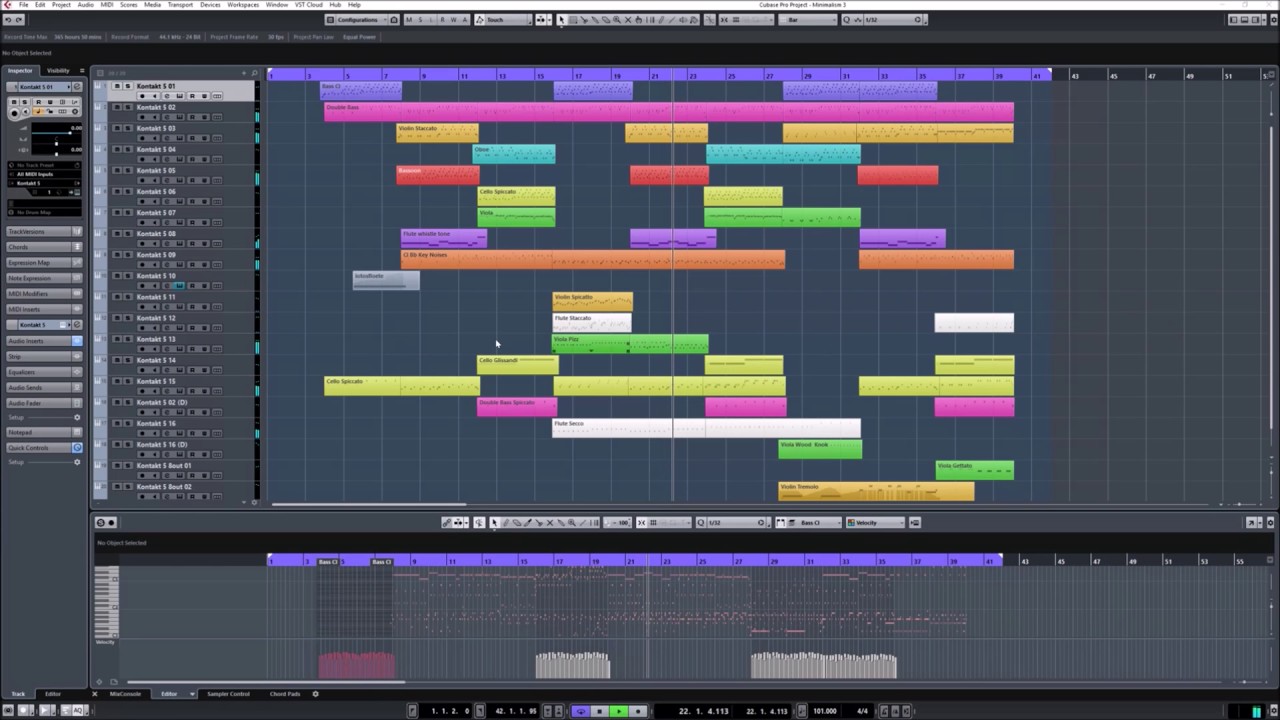
Task: Expand the Expression Map section in Inspector
Action: click(x=44, y=262)
